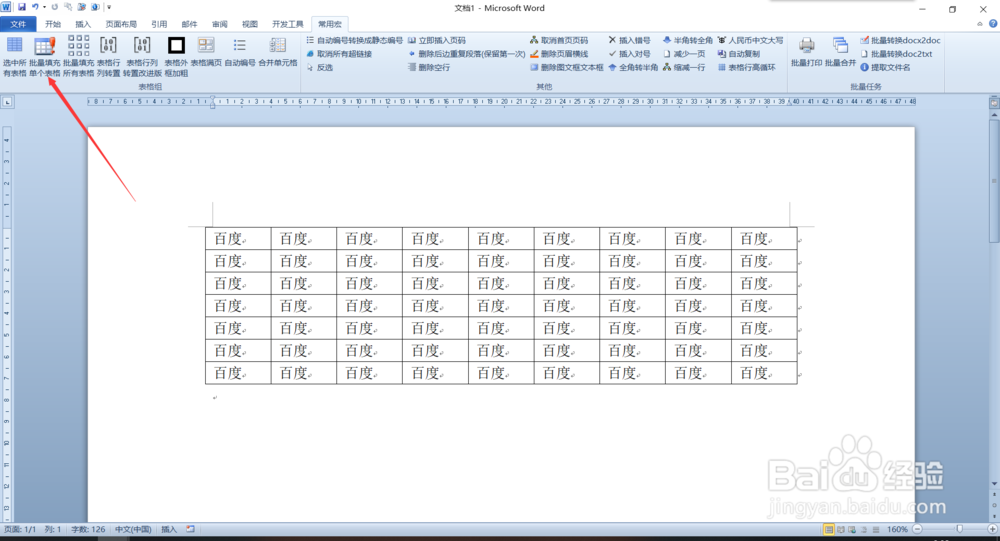
Task: Select Print Layout view icon in status bar
Action: (x=828, y=530)
